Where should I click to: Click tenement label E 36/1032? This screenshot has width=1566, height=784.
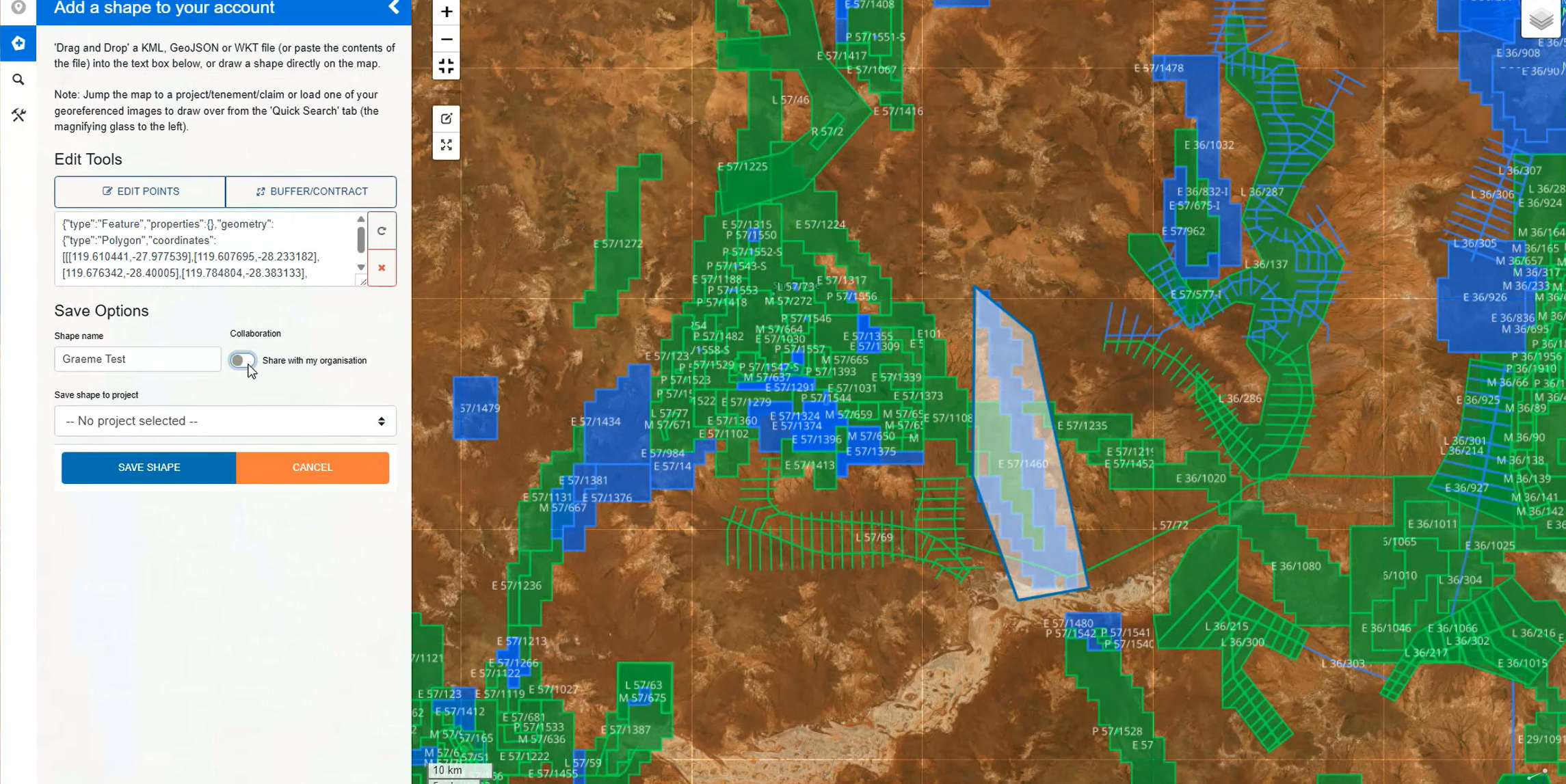pos(1208,145)
